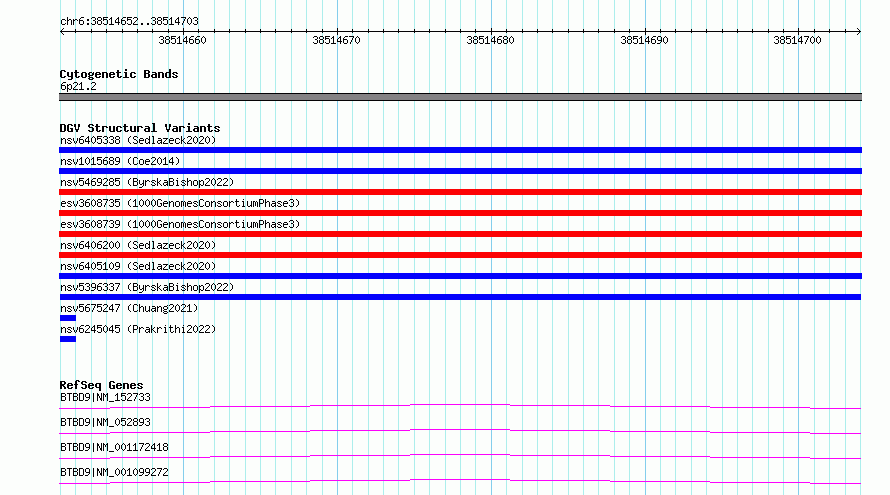The width and height of the screenshot is (890, 495).
Task: Open variant nsv6405338 (Sedlazeck2020) label
Action: [x=138, y=140]
